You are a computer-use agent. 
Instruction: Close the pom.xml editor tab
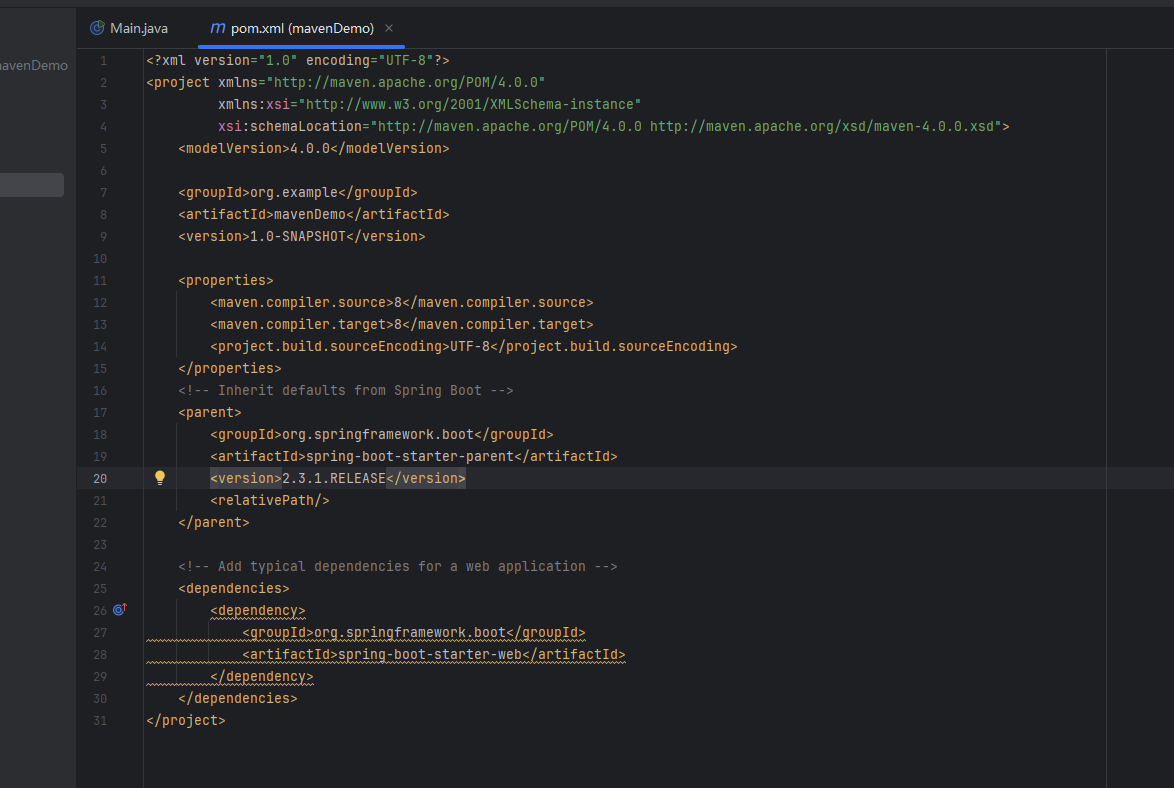click(x=388, y=29)
